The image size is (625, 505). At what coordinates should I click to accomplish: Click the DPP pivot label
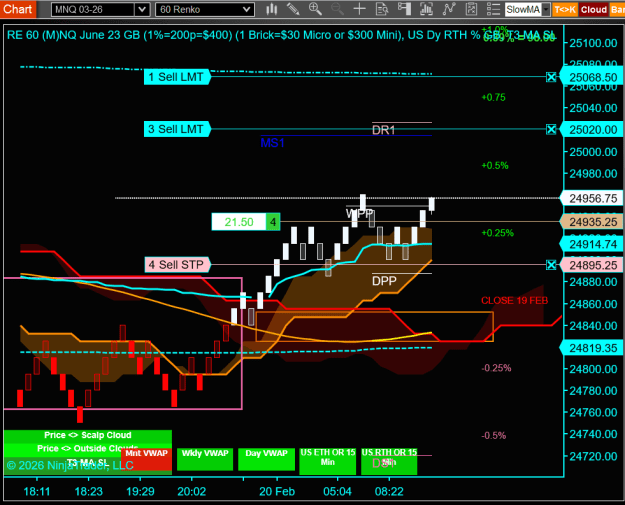coord(384,281)
